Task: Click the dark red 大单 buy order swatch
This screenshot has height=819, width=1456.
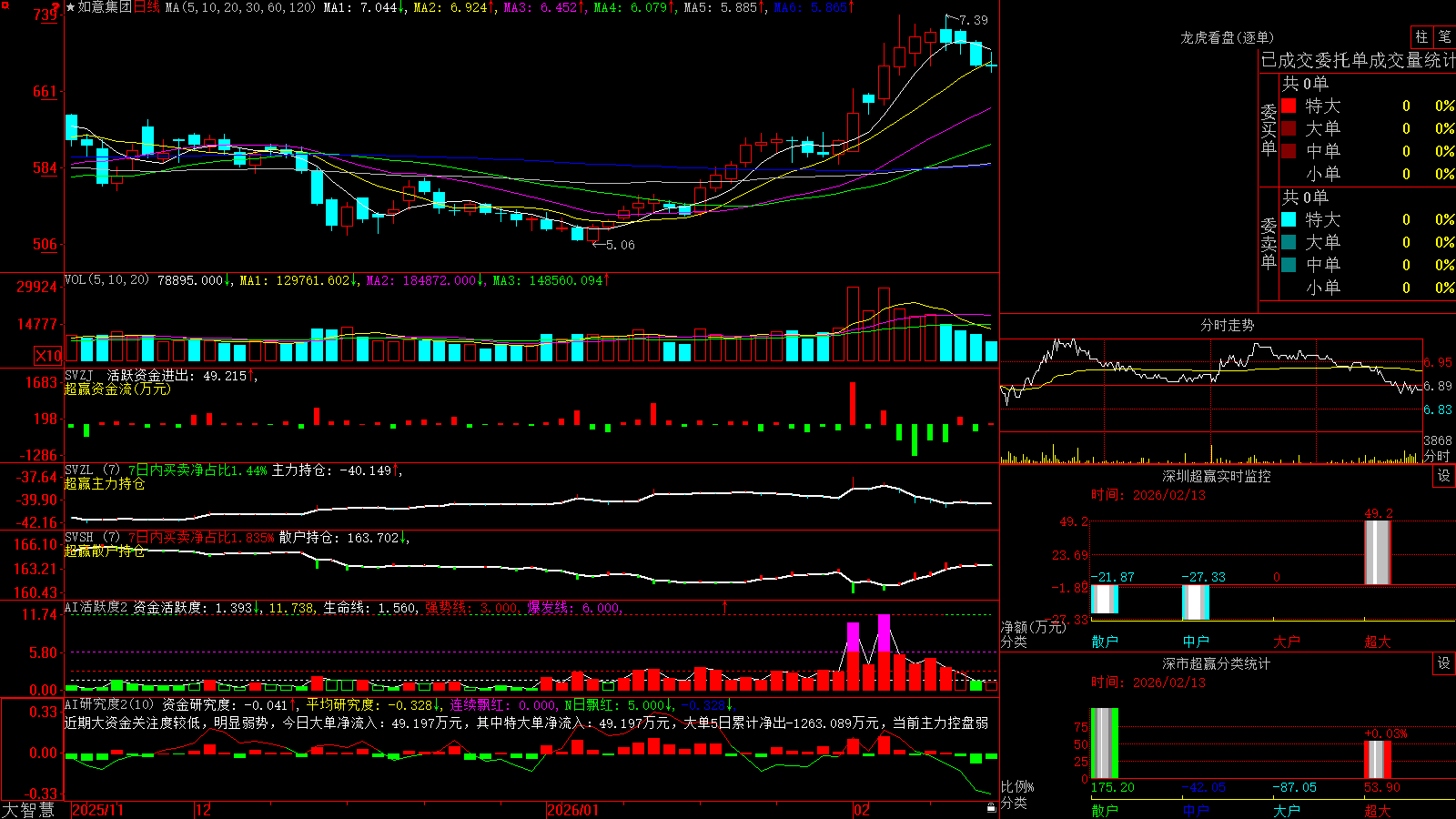Action: (x=1289, y=128)
